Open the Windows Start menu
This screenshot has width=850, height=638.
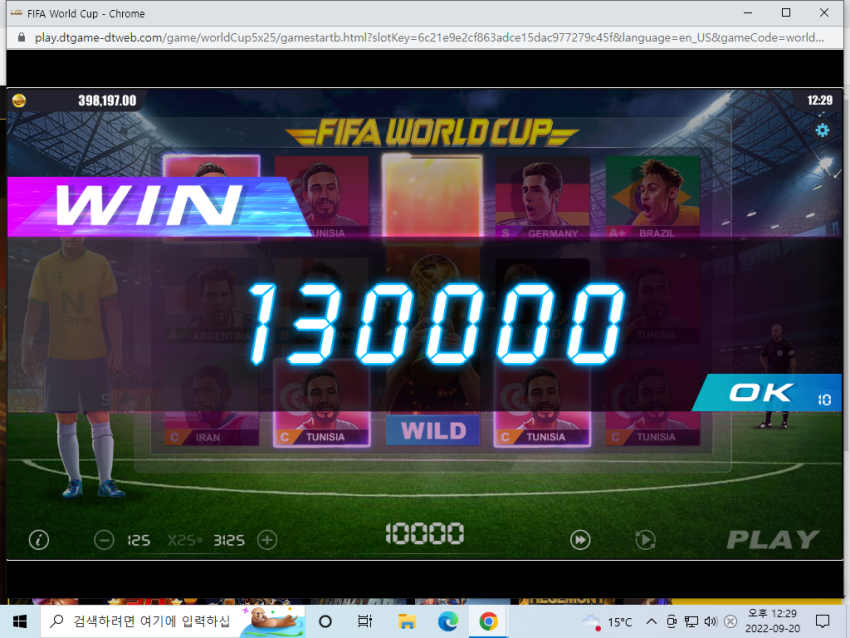[x=20, y=621]
